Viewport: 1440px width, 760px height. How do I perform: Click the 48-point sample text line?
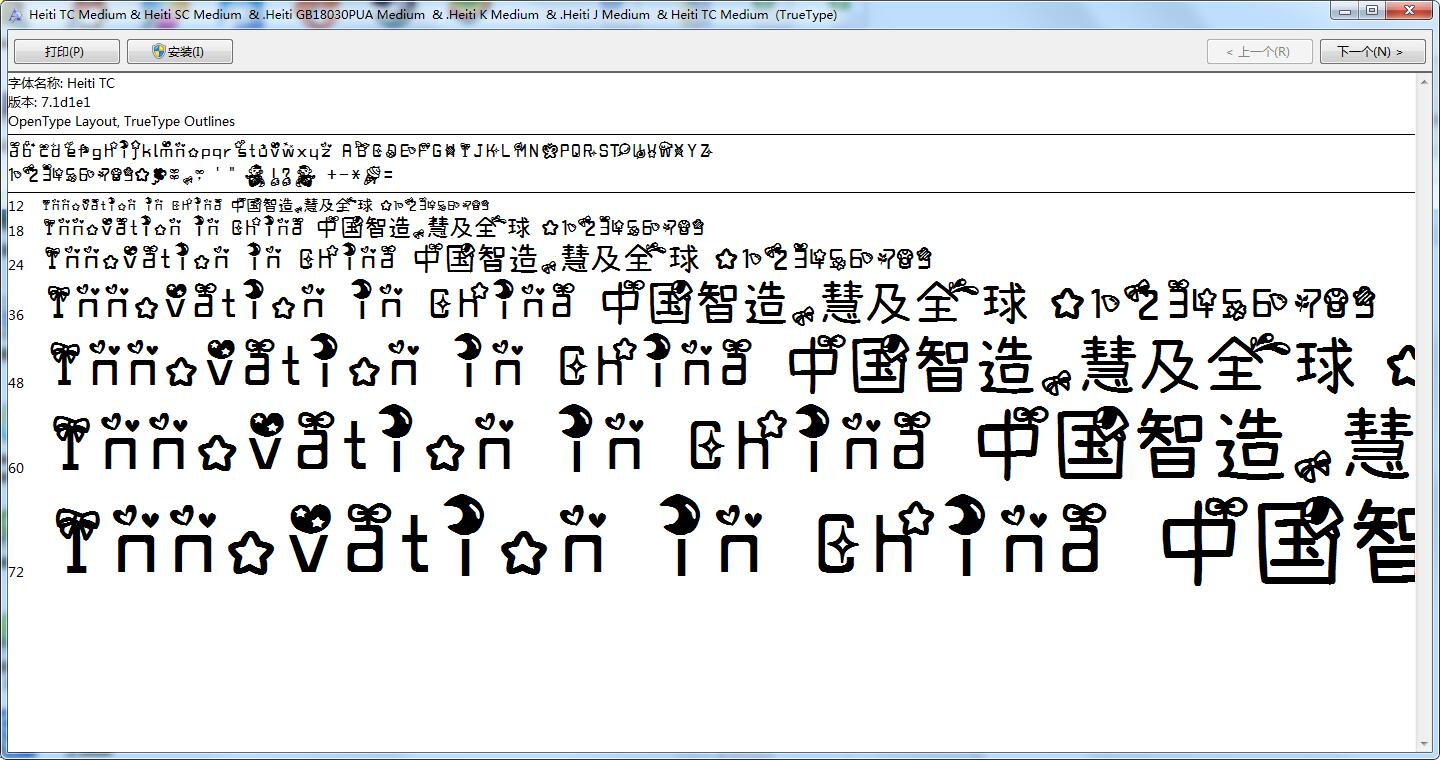click(732, 365)
